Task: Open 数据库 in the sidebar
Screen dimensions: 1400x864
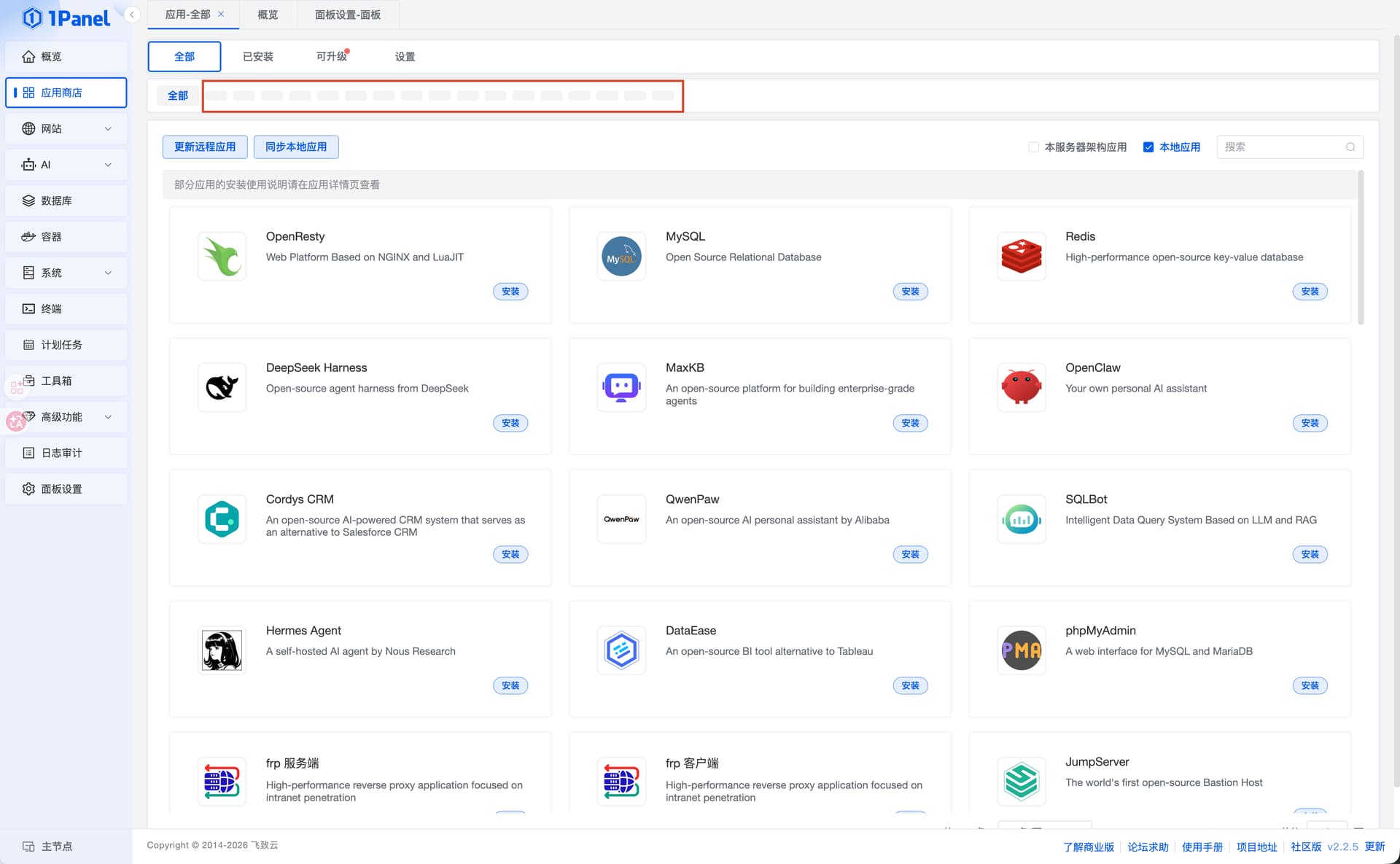Action: pos(66,201)
